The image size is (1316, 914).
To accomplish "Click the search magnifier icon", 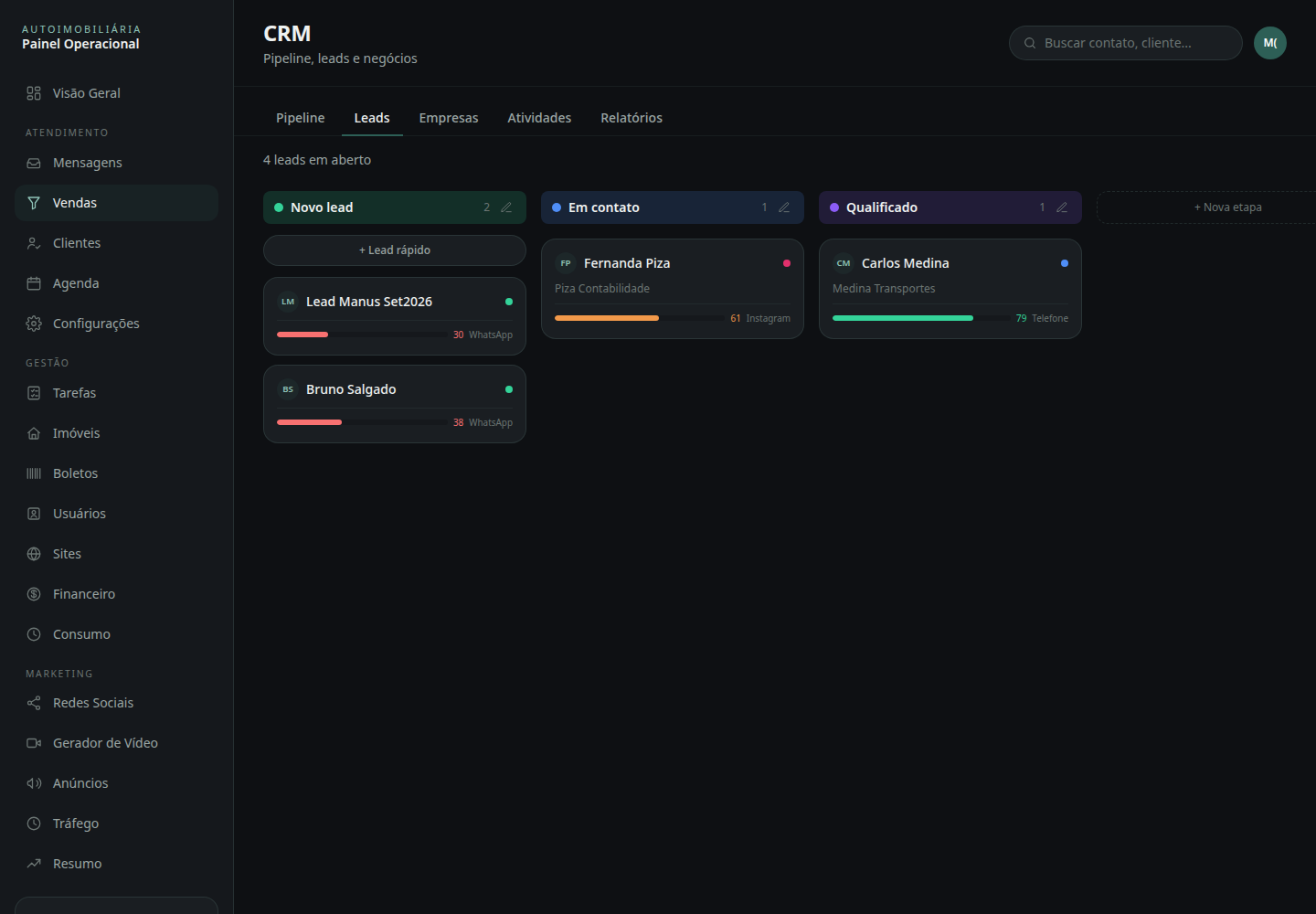I will pyautogui.click(x=1030, y=43).
